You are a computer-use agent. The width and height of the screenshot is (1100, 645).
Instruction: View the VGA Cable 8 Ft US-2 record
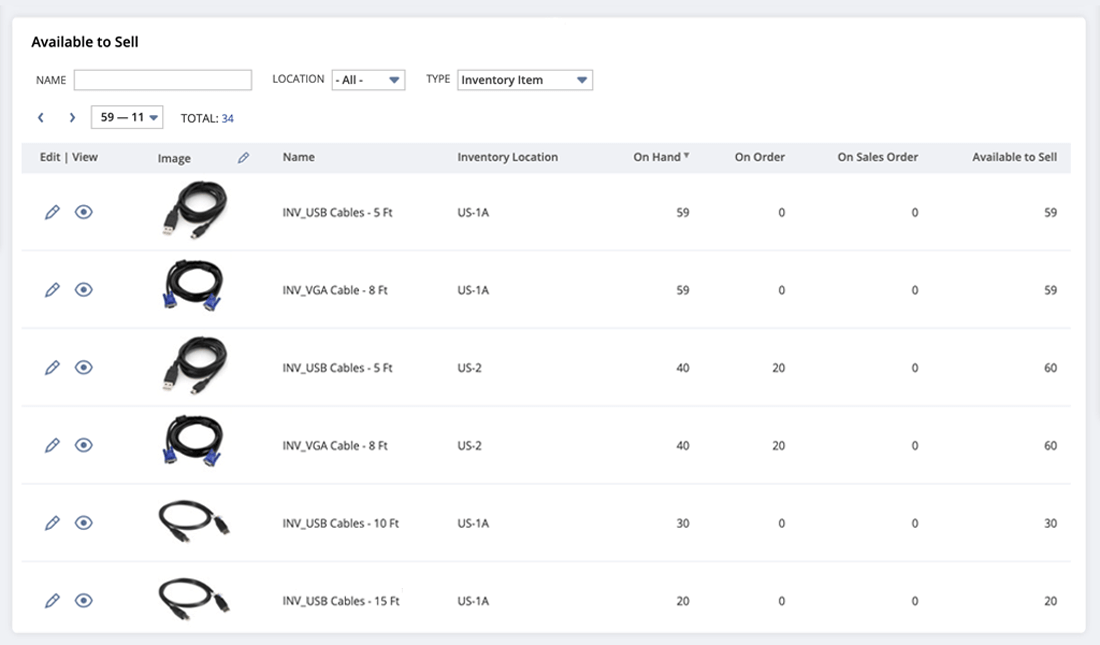84,446
